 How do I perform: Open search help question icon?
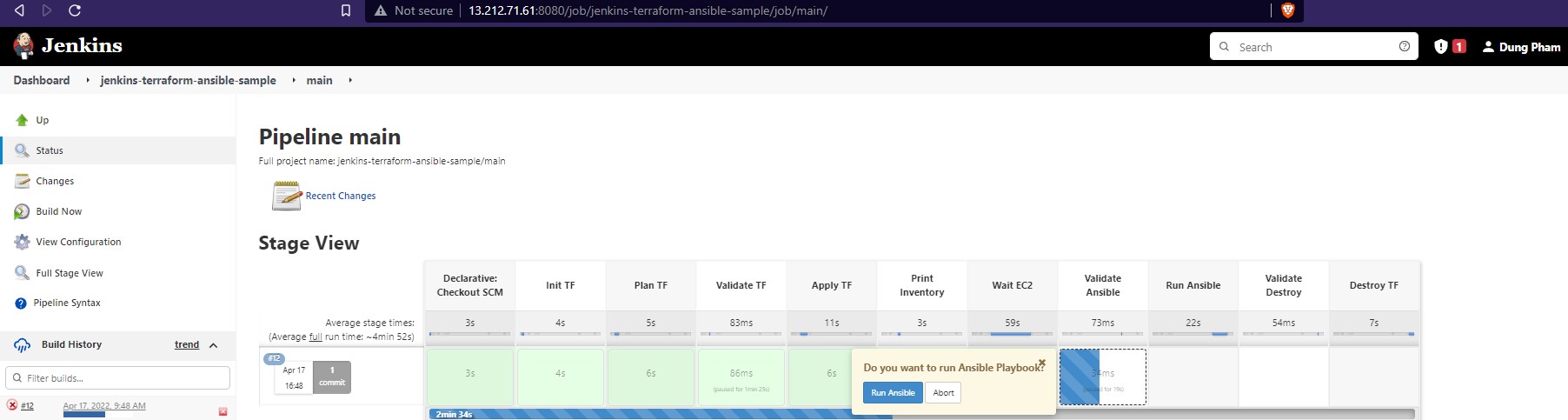click(1405, 46)
